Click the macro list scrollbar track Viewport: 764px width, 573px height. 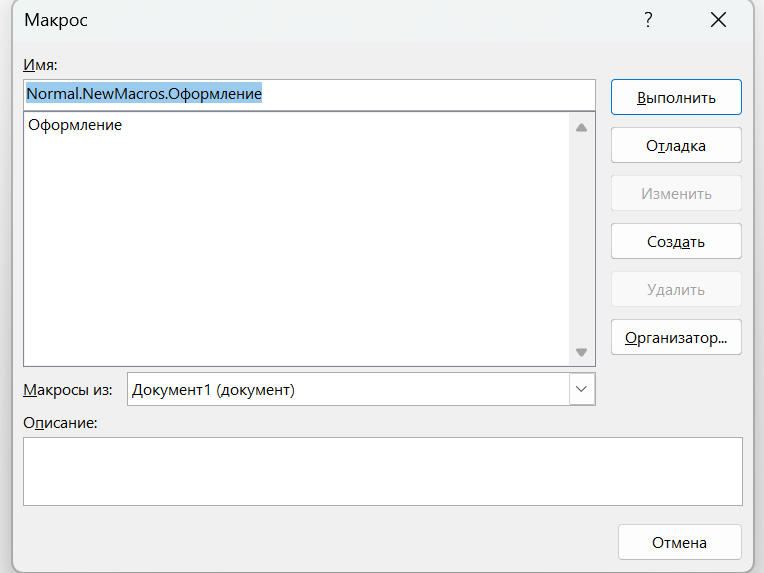pos(582,240)
